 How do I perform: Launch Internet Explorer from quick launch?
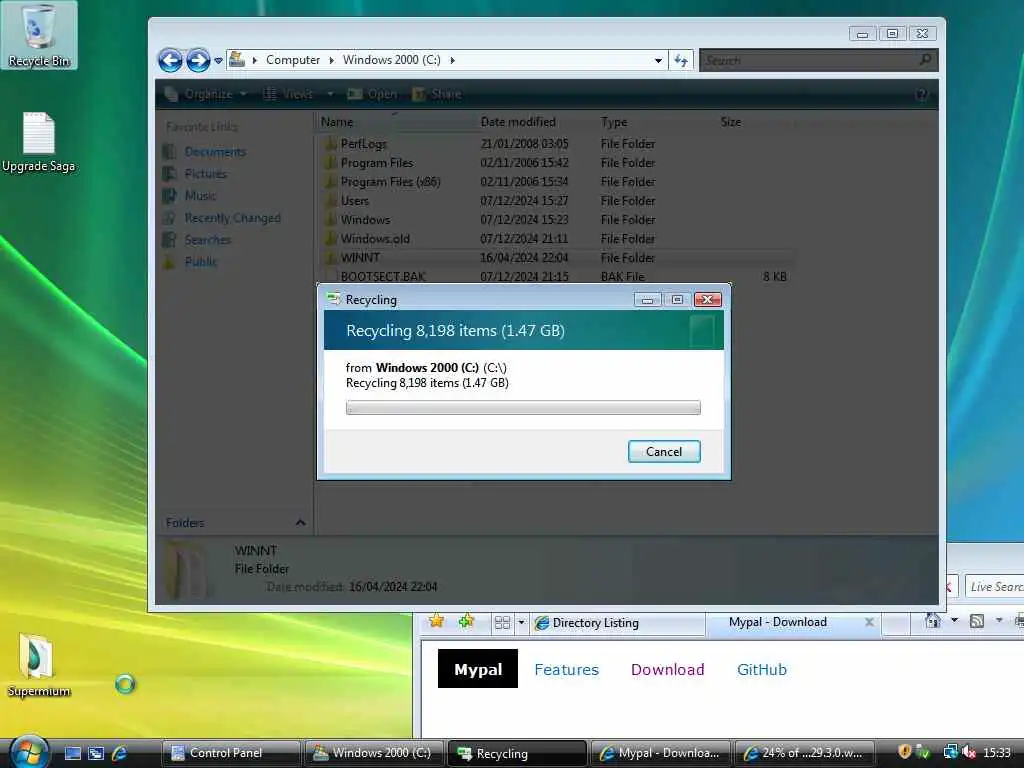[119, 753]
